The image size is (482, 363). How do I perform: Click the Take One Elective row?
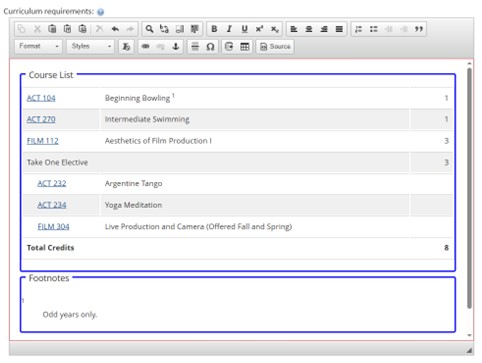click(x=238, y=162)
